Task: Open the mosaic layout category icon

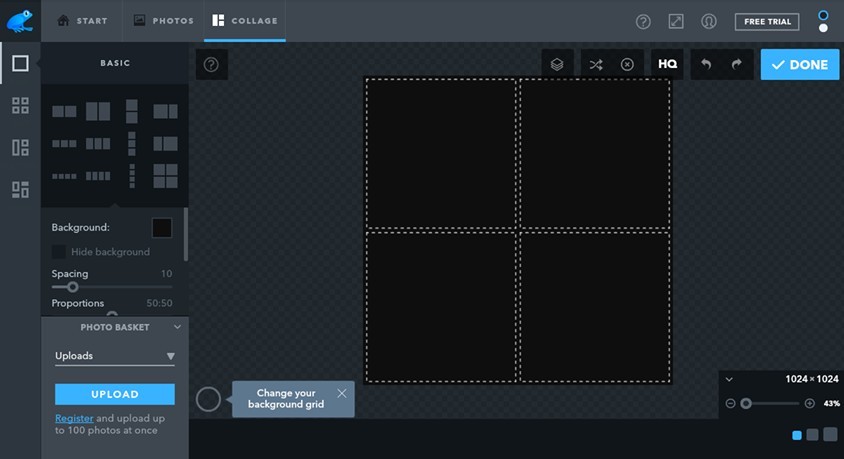Action: [x=20, y=189]
